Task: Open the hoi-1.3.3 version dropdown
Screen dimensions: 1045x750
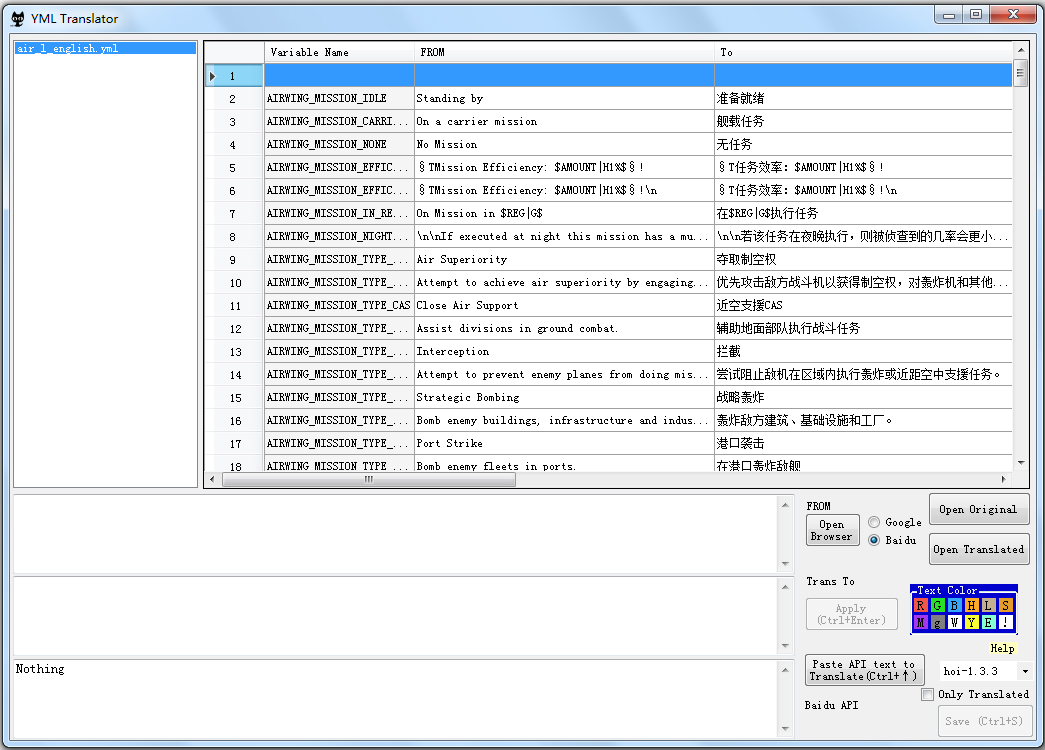Action: pyautogui.click(x=1025, y=671)
